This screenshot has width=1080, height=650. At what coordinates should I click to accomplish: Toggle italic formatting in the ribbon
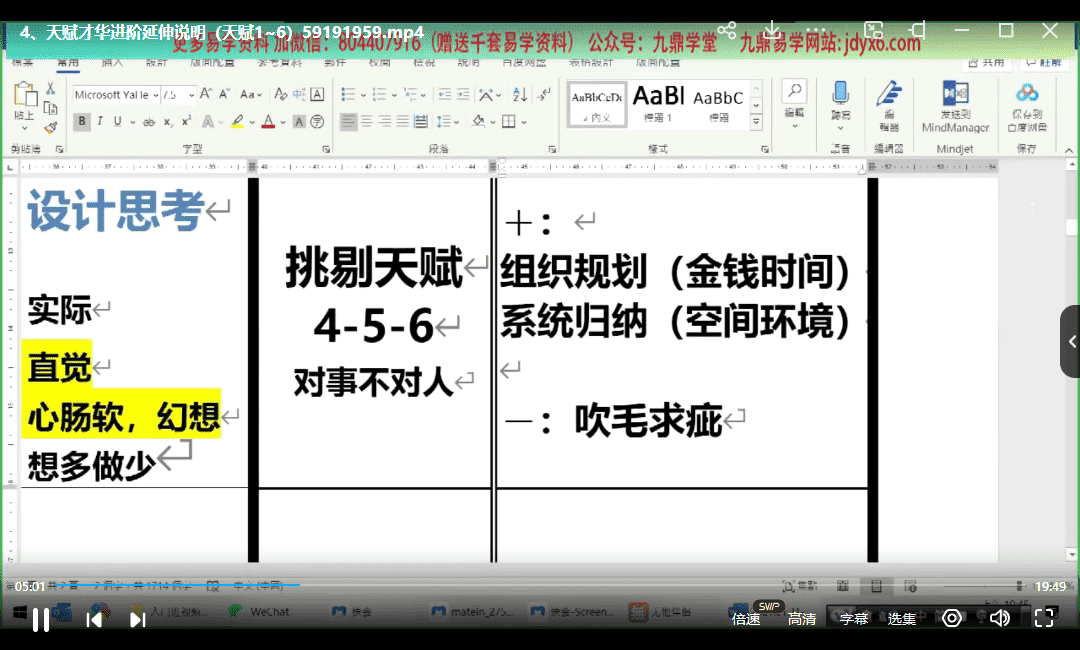[100, 122]
